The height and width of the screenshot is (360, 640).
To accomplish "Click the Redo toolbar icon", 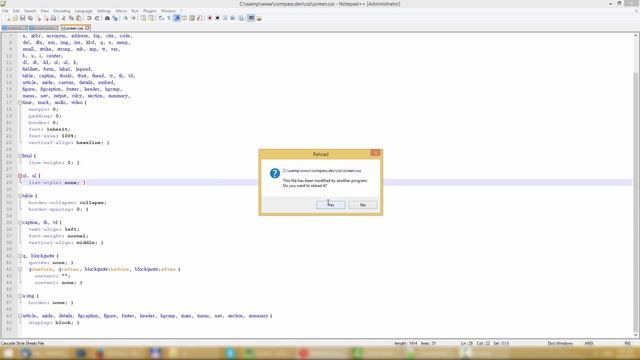I will point(97,18).
